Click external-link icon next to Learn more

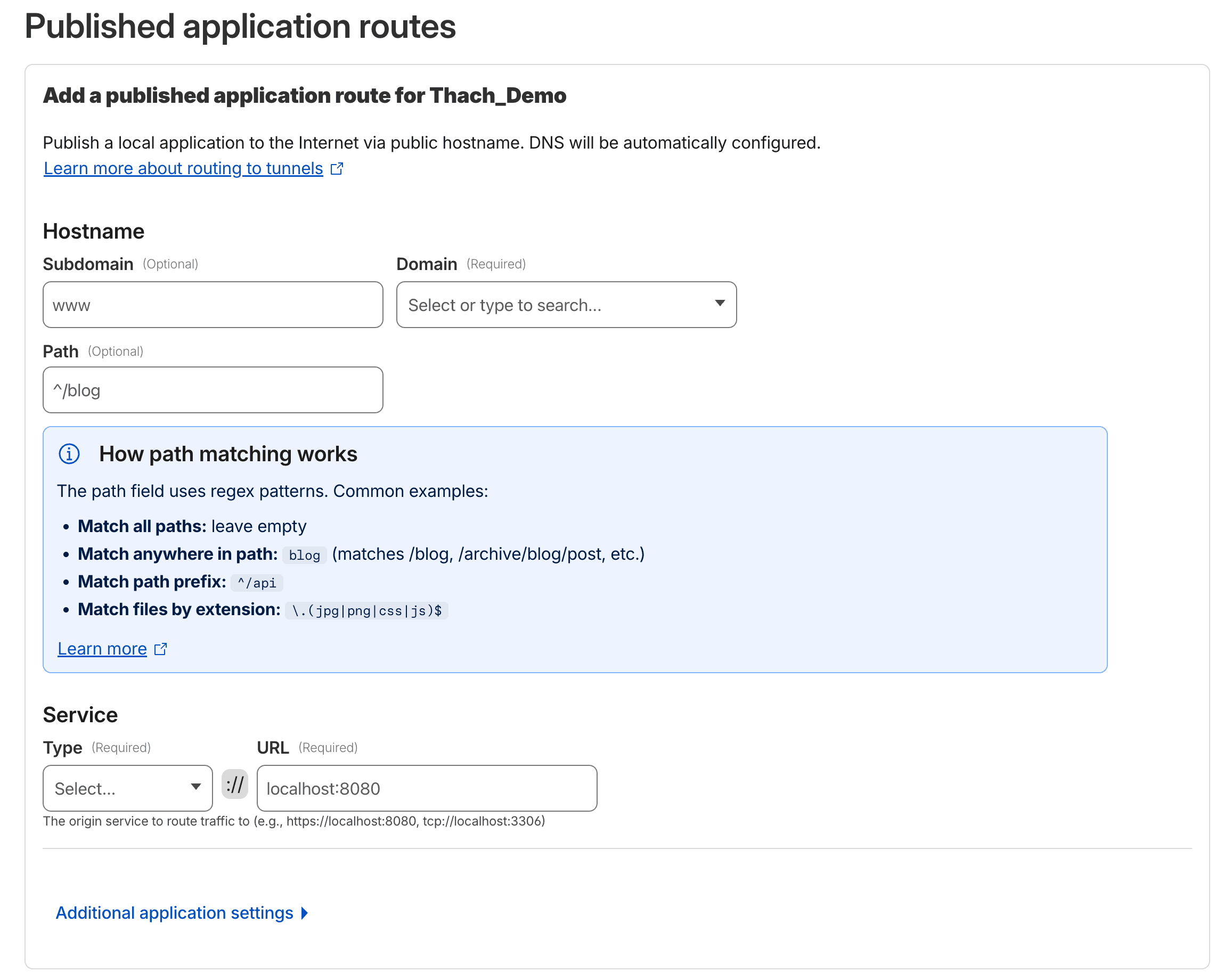[161, 648]
